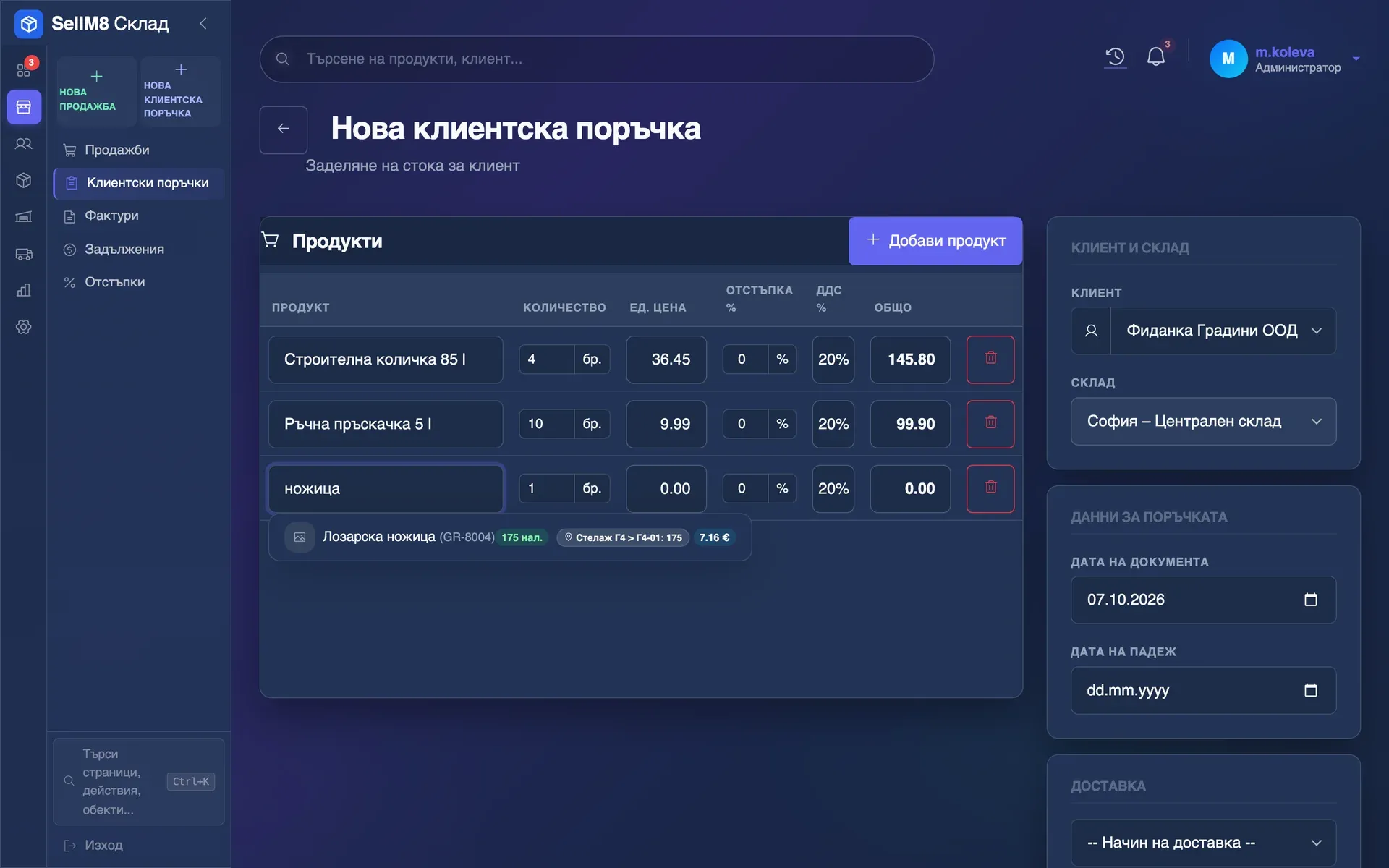Open the history clock icon in the header
Screen dimensions: 1389x868
[1115, 57]
